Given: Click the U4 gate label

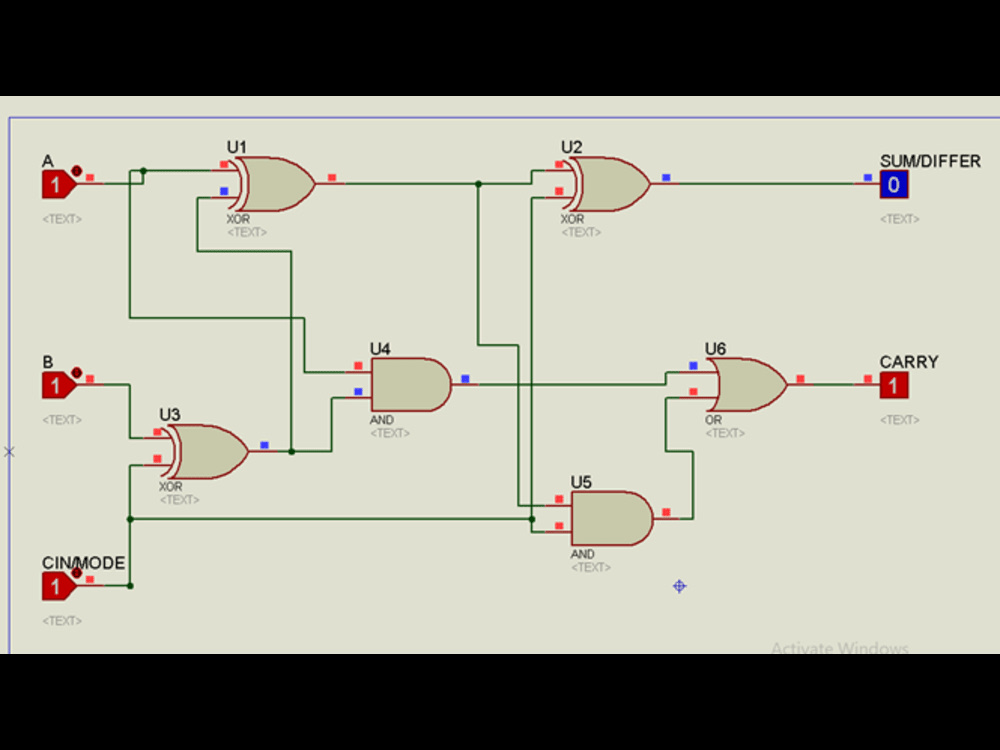Looking at the screenshot, I should tap(382, 350).
